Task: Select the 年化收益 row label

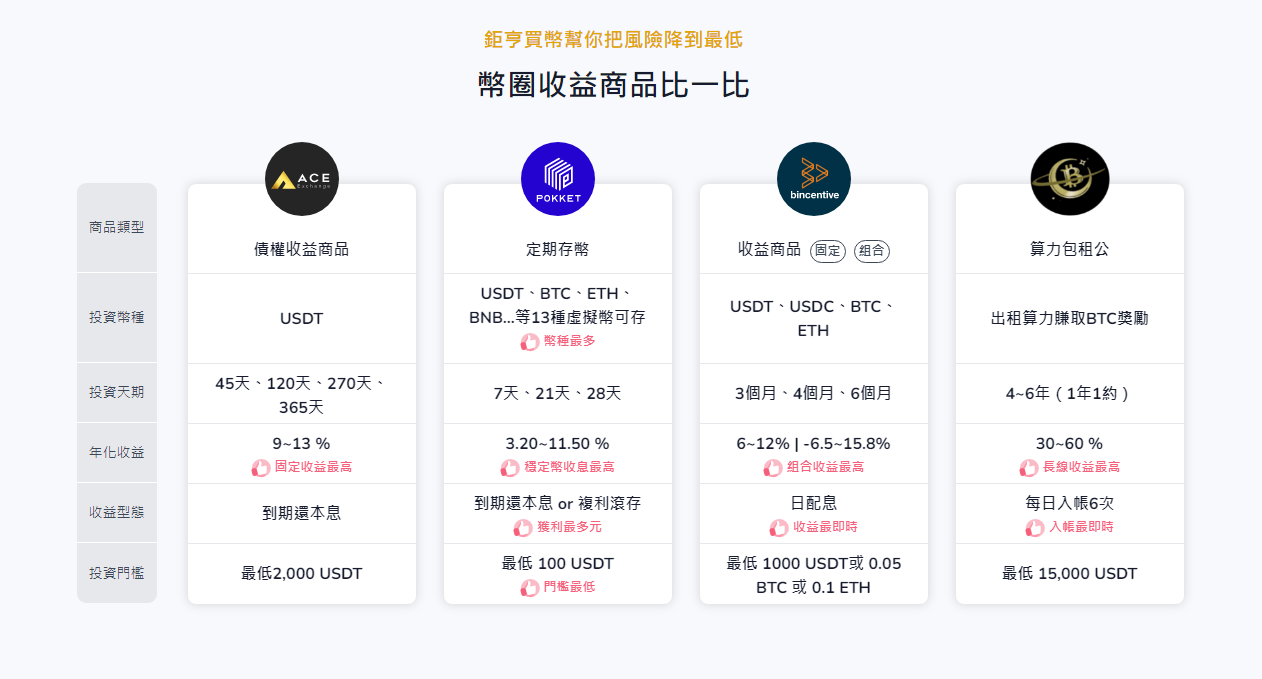Action: 116,452
